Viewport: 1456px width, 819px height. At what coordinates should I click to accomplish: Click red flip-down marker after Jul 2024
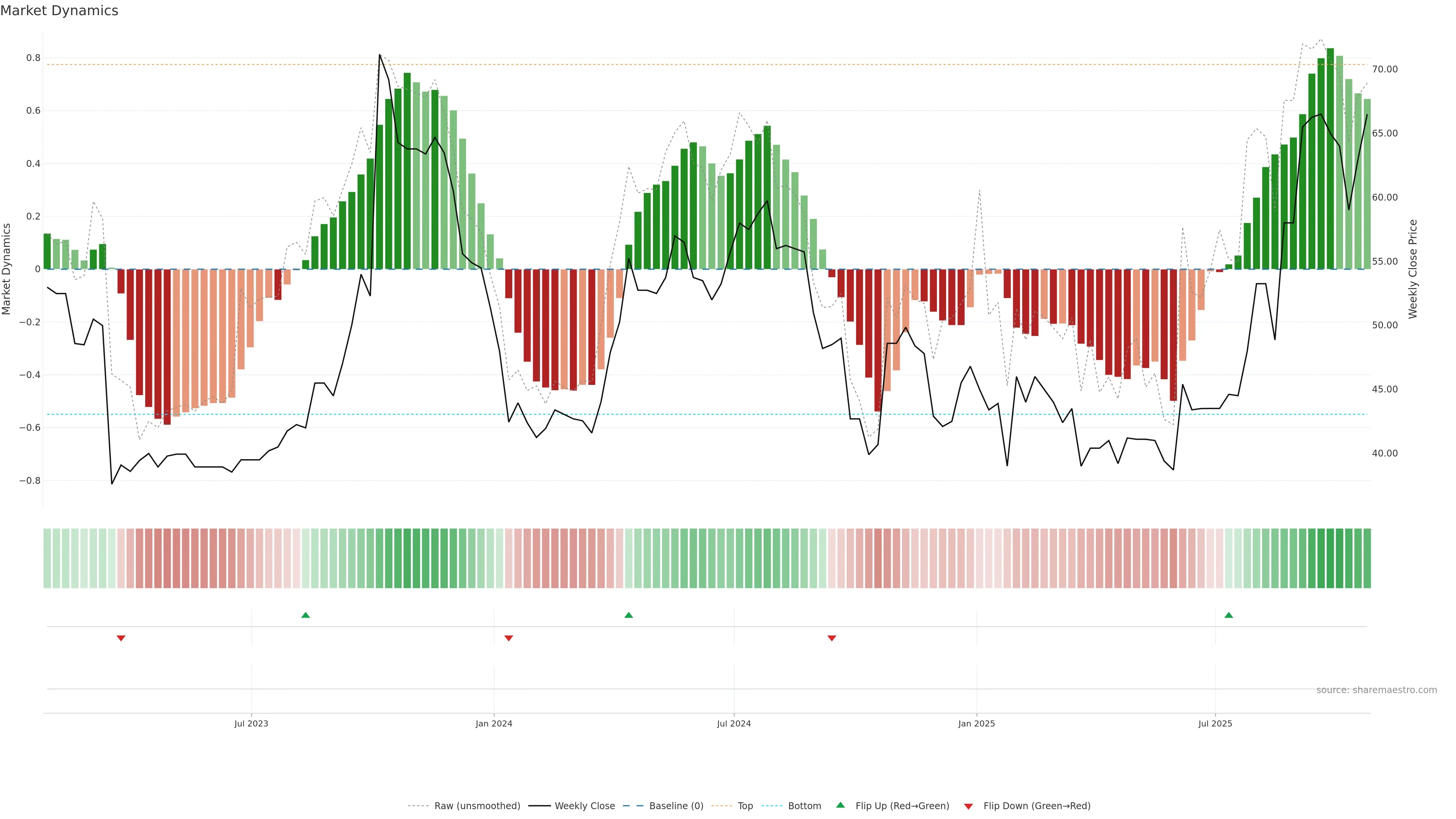pos(832,638)
